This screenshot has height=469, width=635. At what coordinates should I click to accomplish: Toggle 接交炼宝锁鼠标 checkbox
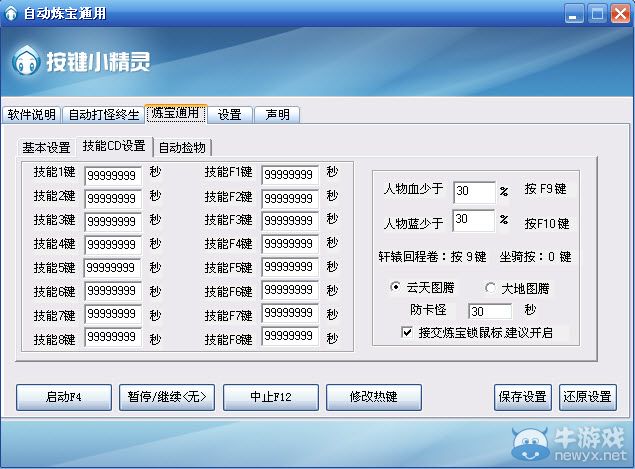(407, 333)
